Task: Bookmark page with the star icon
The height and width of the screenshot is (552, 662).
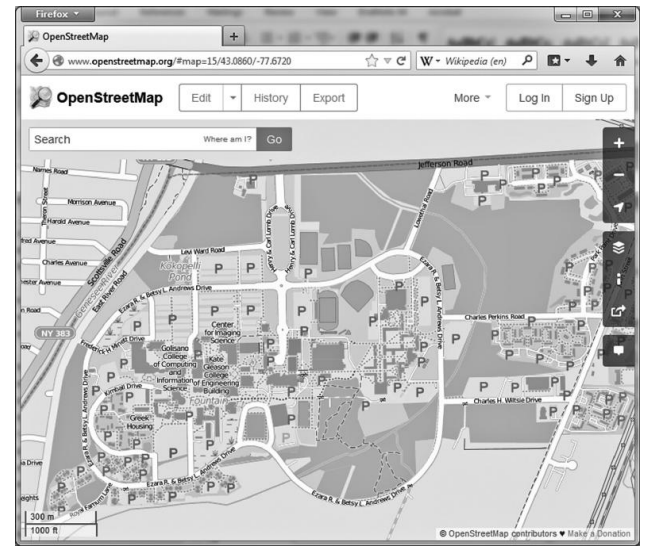Action: [x=371, y=60]
